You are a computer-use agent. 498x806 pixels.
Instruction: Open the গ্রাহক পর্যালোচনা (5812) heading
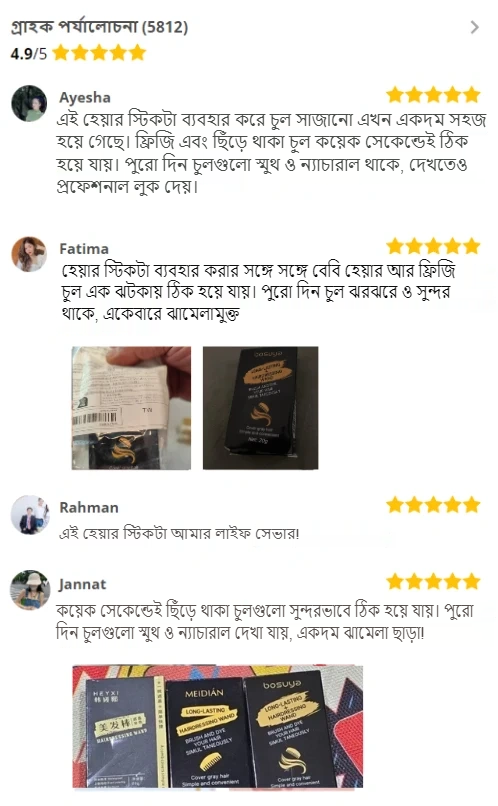(x=99, y=26)
